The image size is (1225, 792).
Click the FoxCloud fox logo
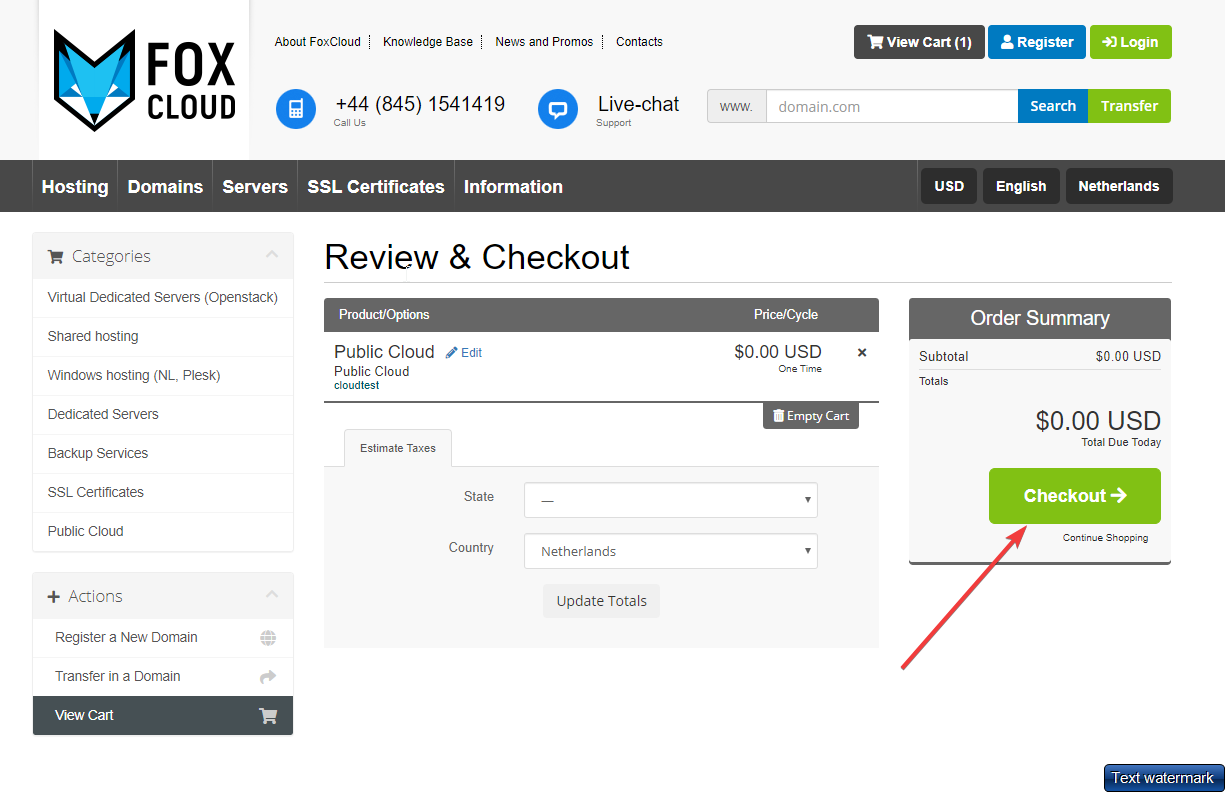(x=94, y=80)
